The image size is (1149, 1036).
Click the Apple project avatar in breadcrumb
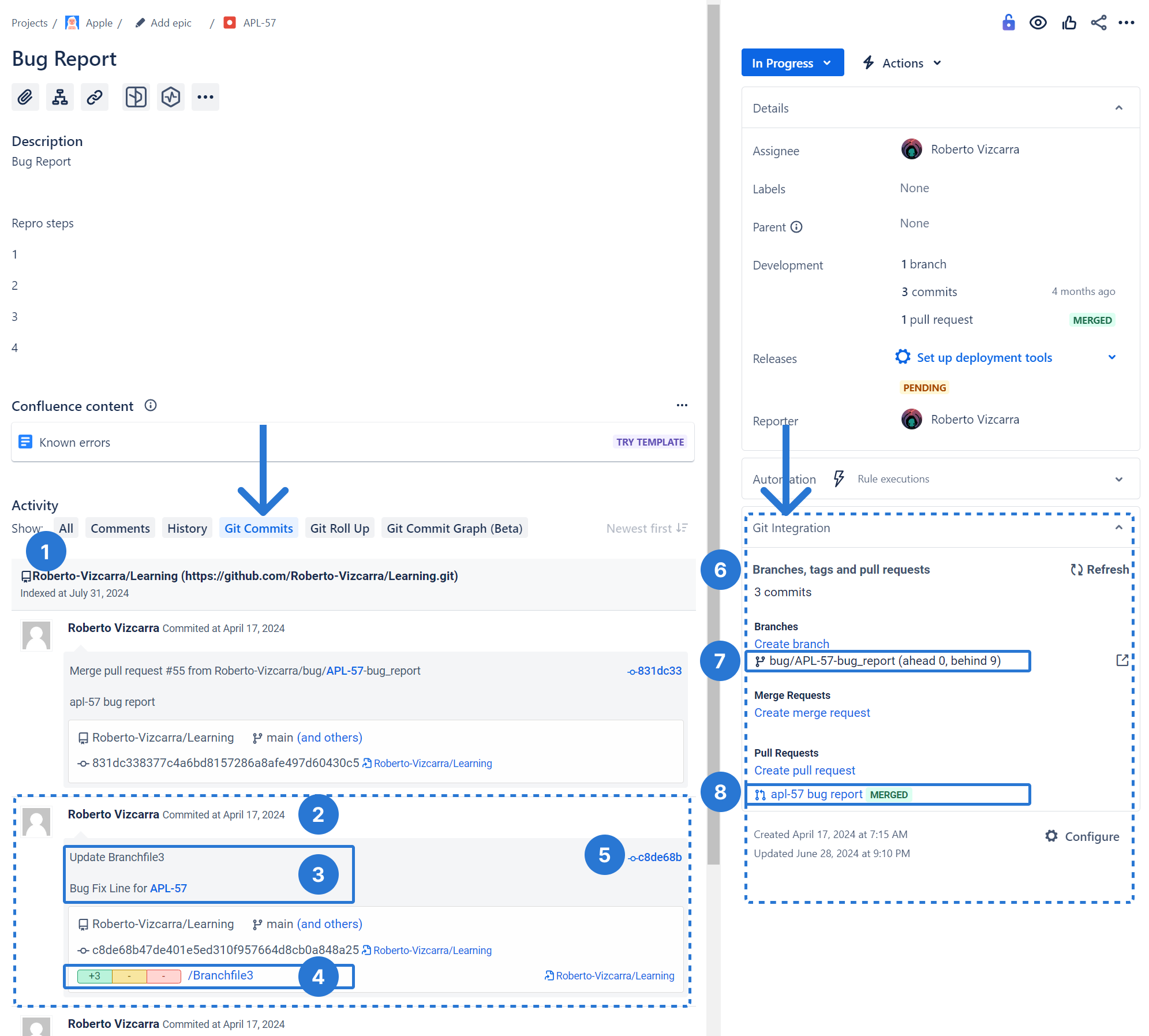72,23
